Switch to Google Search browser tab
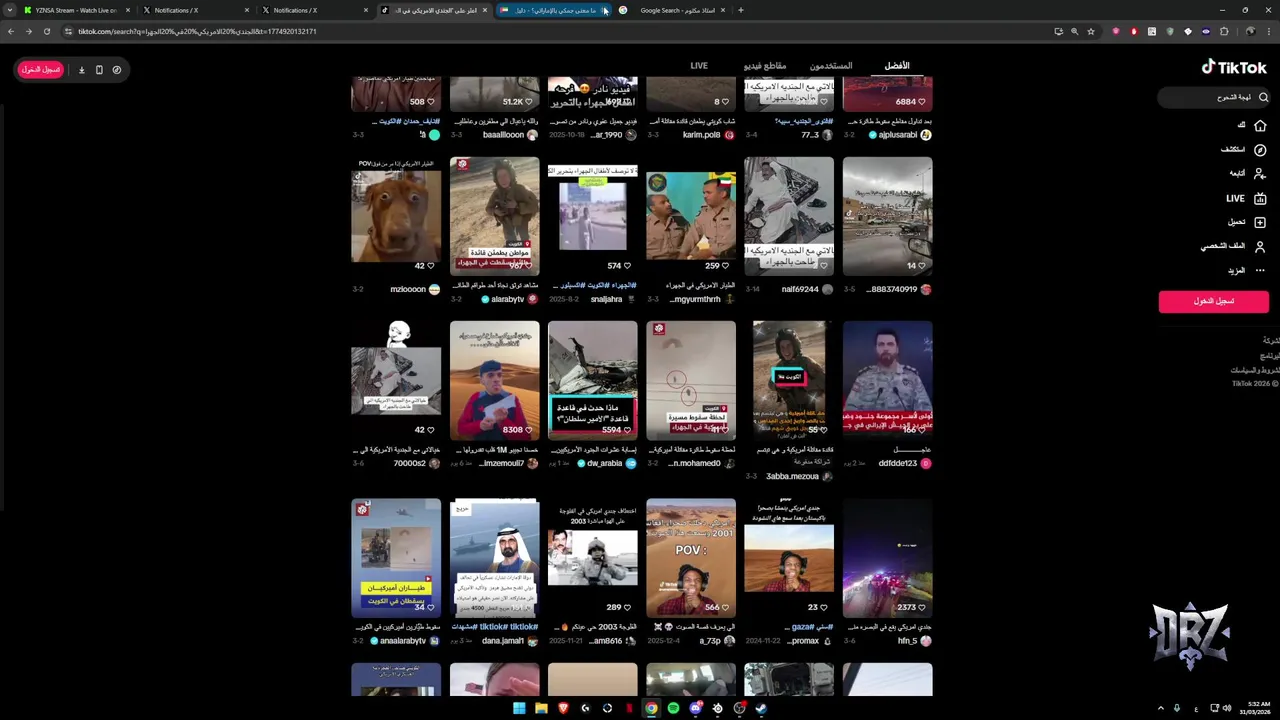This screenshot has height=720, width=1280. [670, 10]
